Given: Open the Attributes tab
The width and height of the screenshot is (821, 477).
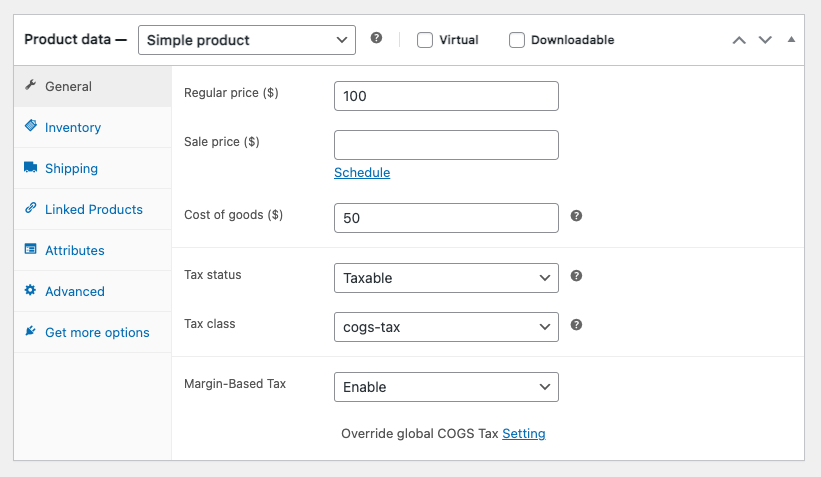Looking at the screenshot, I should 74,250.
